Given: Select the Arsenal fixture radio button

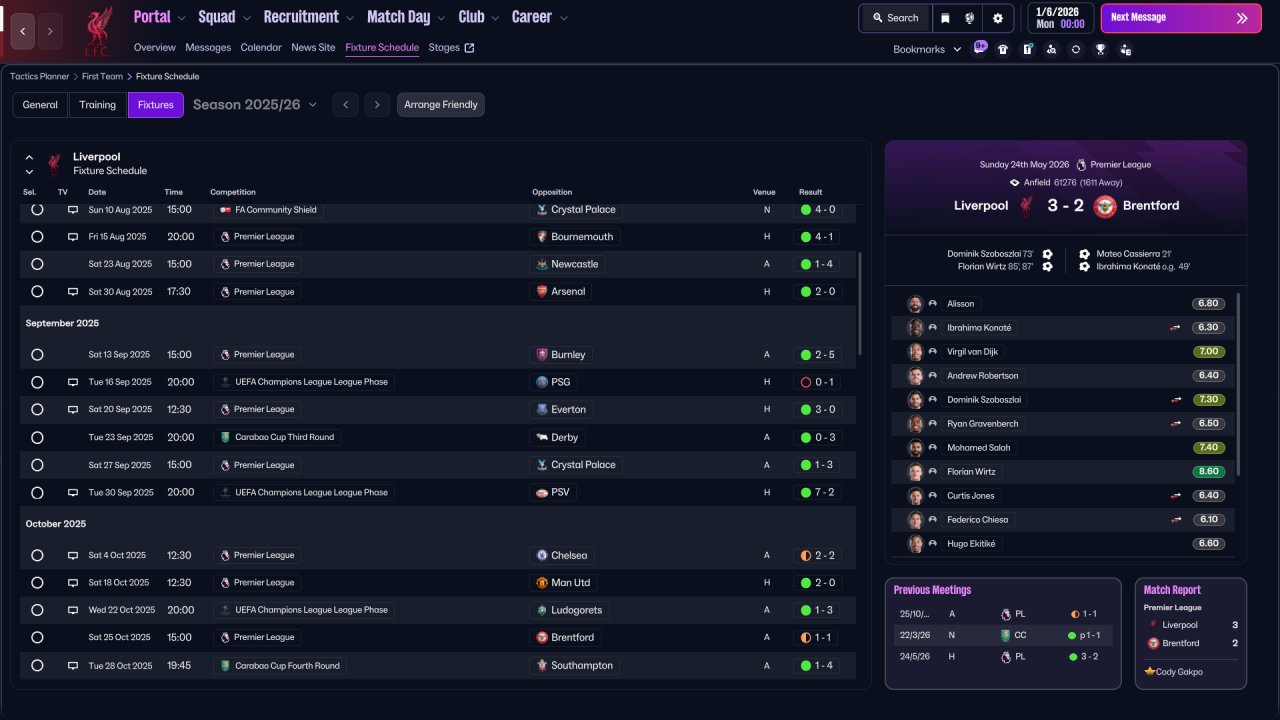Looking at the screenshot, I should [x=37, y=292].
